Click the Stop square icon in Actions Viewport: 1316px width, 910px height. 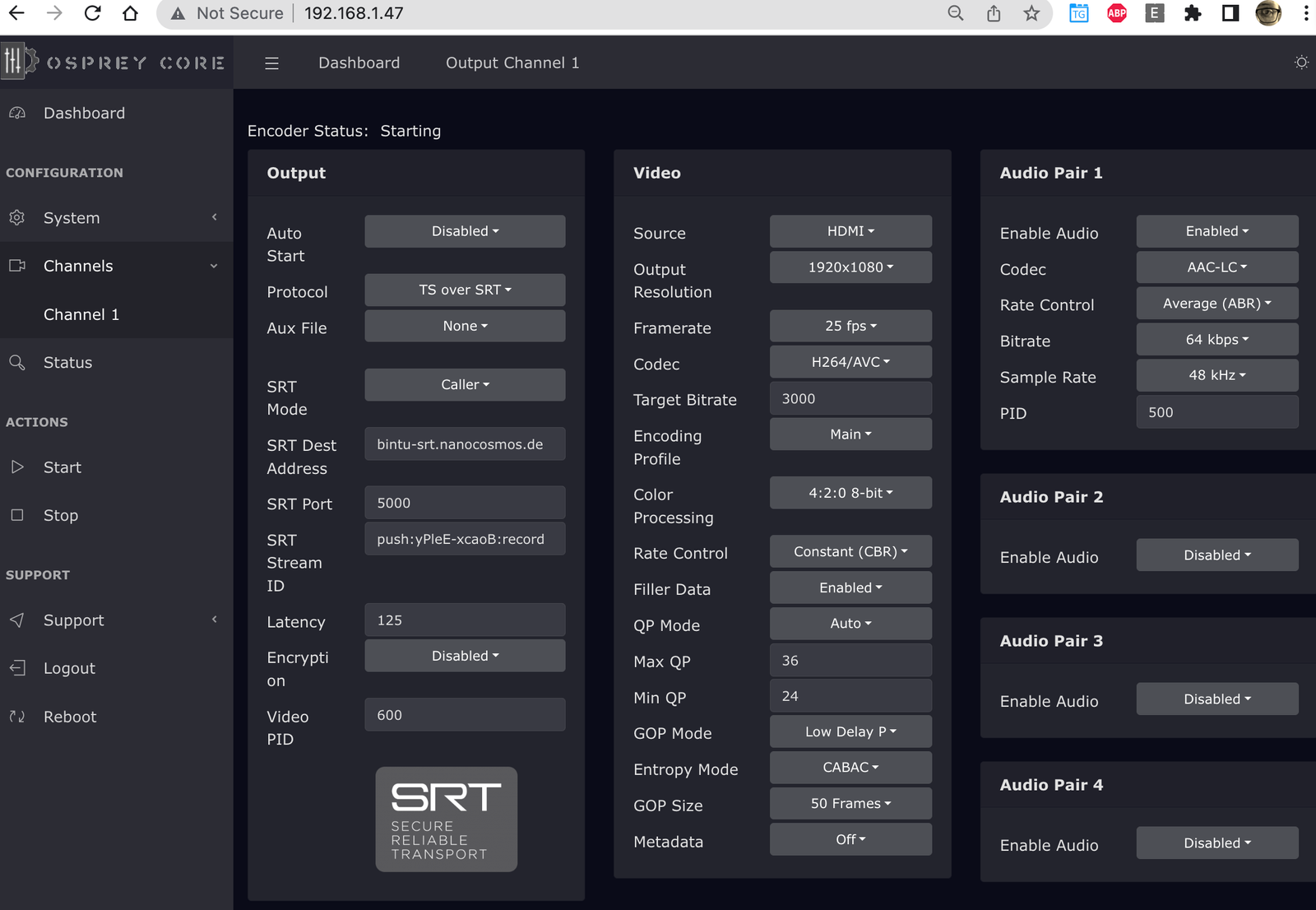[x=17, y=515]
